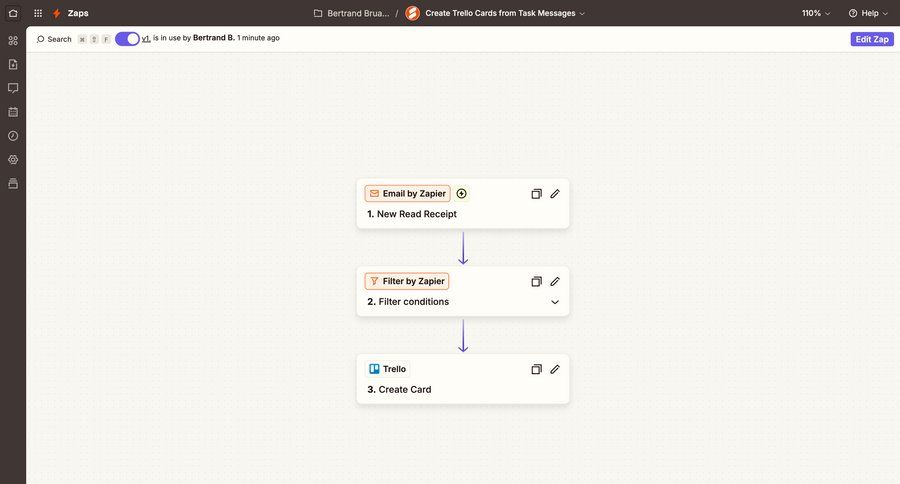Duplicate the New Read Receipt step
Screen dimensions: 900x484
pyautogui.click(x=537, y=194)
